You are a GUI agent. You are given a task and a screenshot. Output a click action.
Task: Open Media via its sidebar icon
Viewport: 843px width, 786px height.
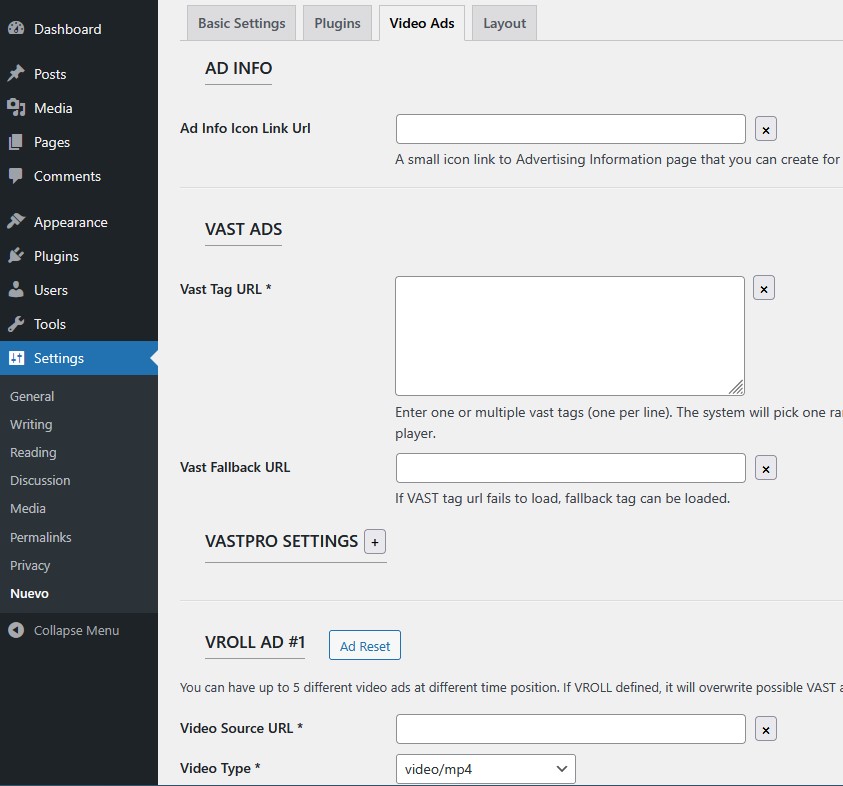coord(16,108)
